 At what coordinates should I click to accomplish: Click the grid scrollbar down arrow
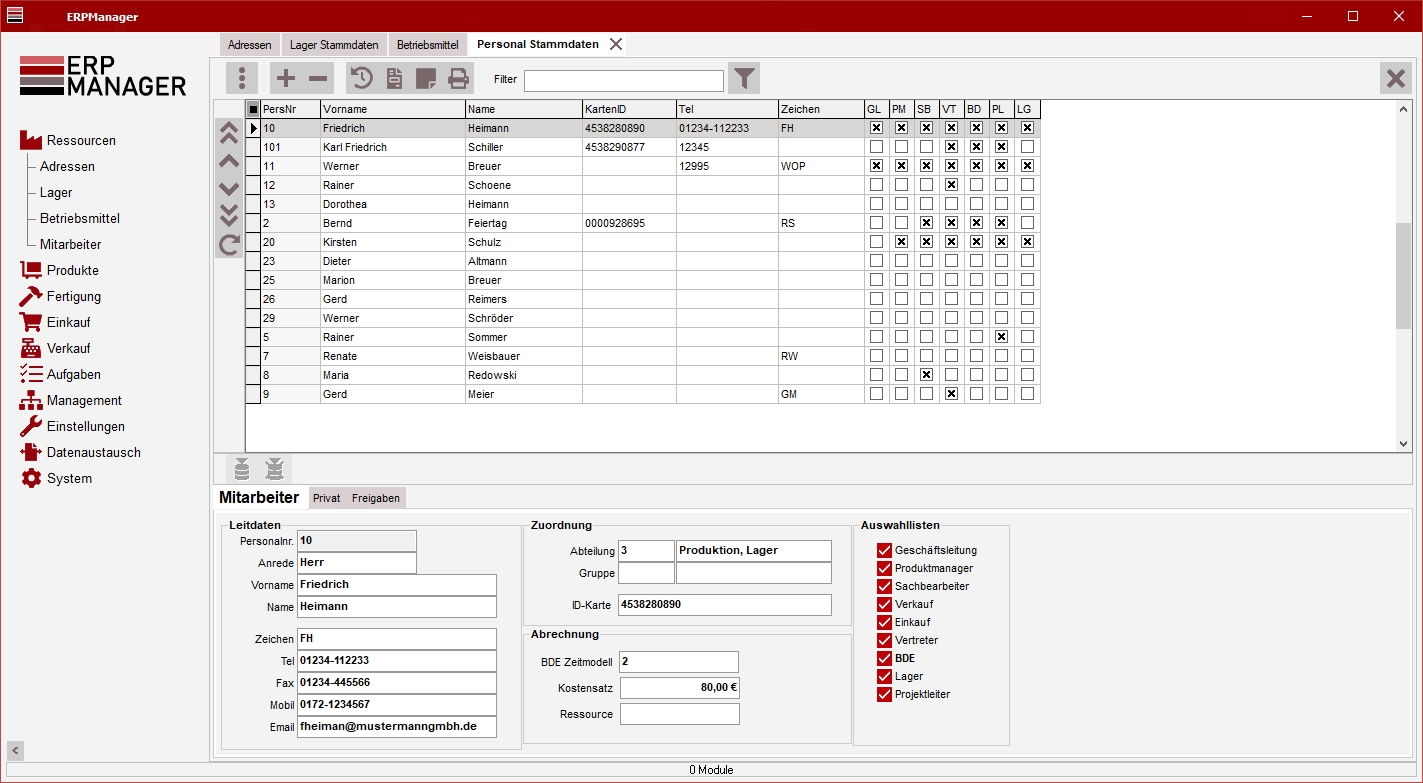coord(1403,444)
